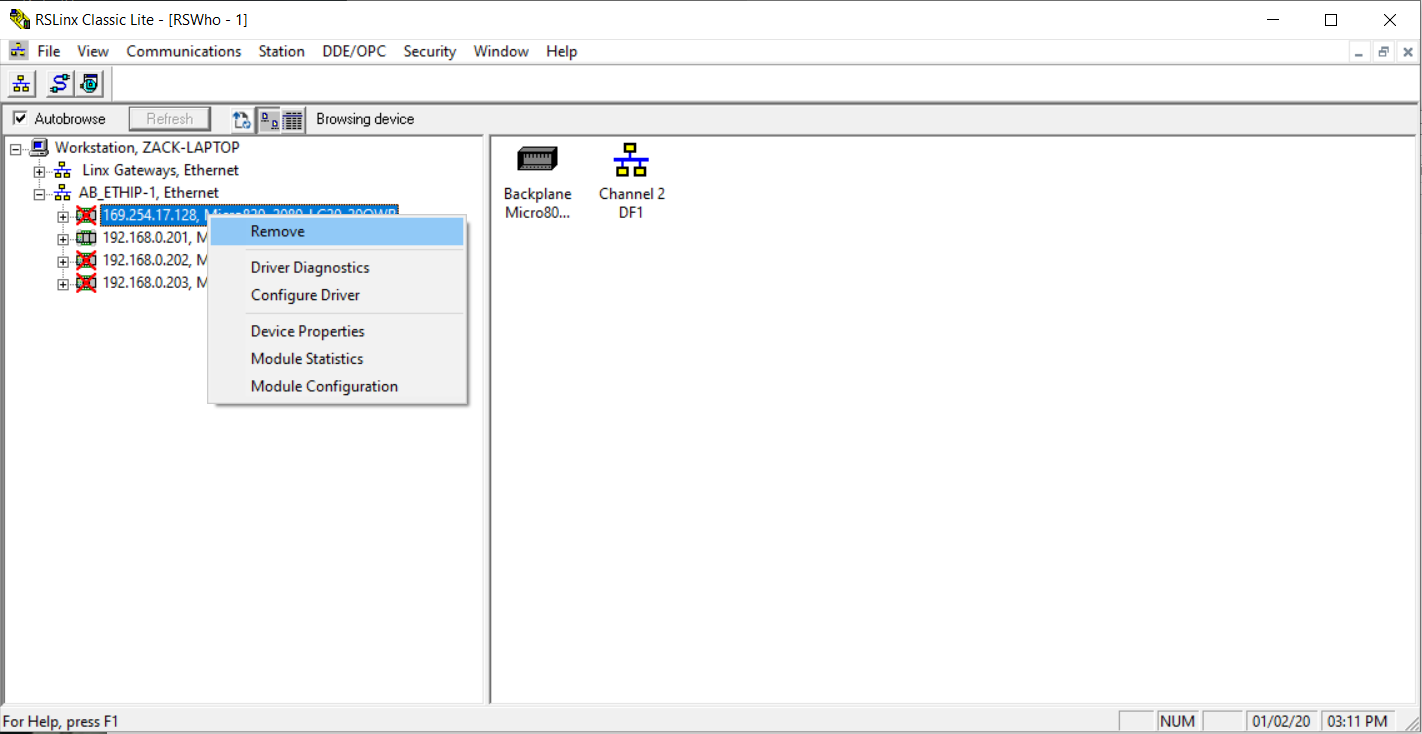Click the RSLinx app icon in title bar
Screen dimensions: 1422x734
[x=19, y=19]
